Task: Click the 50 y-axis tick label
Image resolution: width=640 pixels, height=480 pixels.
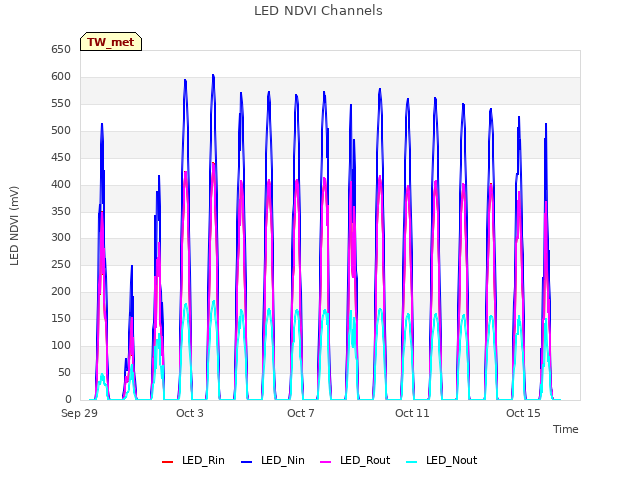Action: pyautogui.click(x=64, y=372)
